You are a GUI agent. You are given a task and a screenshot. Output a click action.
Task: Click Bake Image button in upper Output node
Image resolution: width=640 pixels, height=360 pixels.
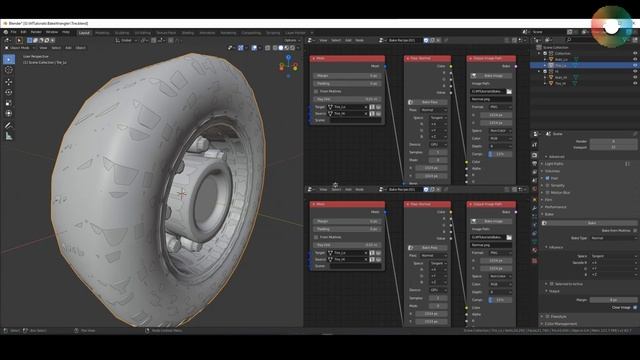coord(491,76)
